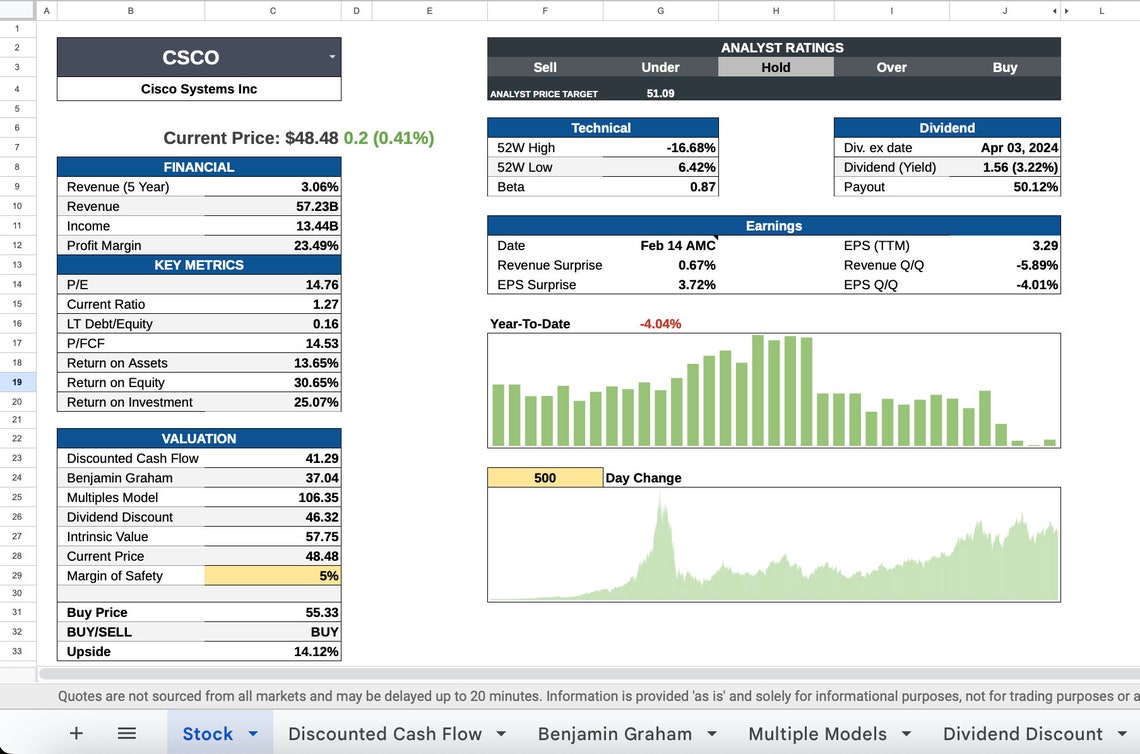Open the Benjamin Graham tab menu arrow
The width and height of the screenshot is (1140, 754).
point(713,733)
